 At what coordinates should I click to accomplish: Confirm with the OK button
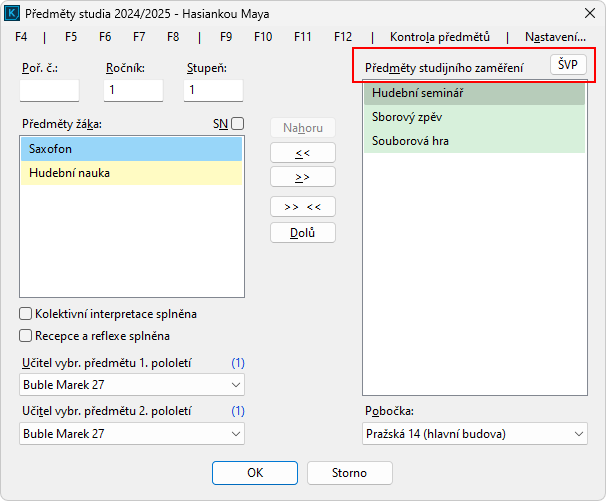click(255, 473)
